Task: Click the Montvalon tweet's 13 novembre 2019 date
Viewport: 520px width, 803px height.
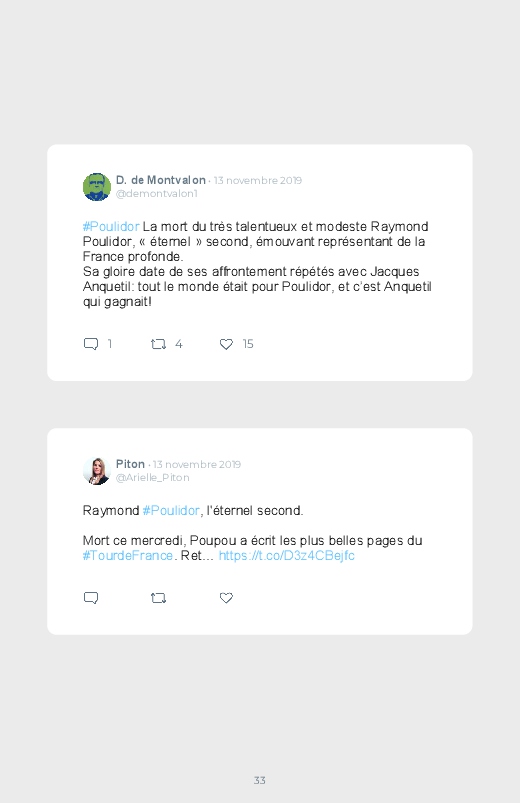Action: coord(258,180)
